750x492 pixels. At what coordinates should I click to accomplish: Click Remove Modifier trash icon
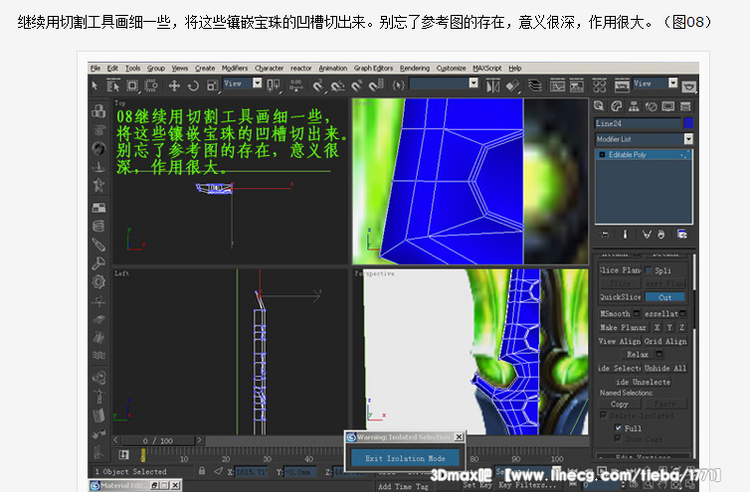[x=661, y=234]
